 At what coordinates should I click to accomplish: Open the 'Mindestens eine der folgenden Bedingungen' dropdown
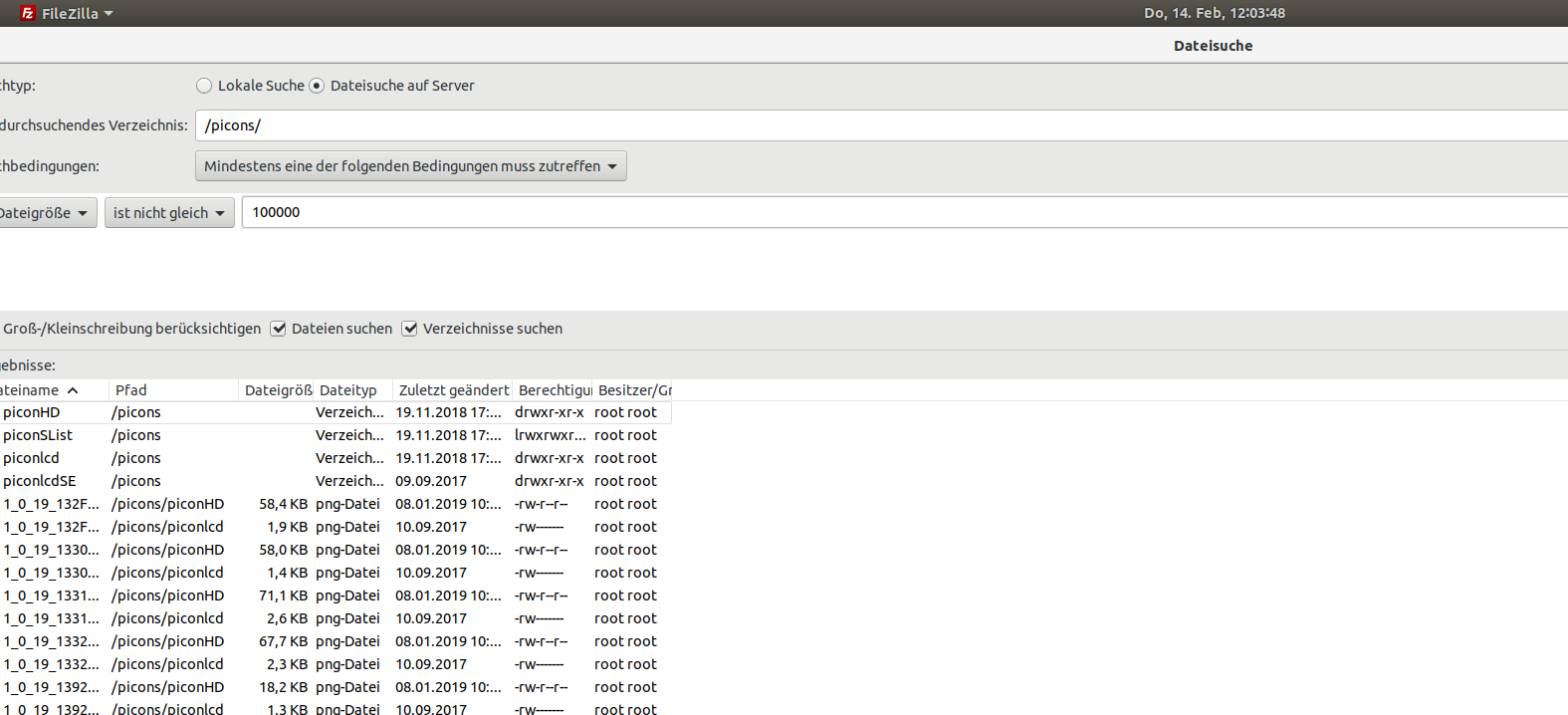click(x=410, y=166)
